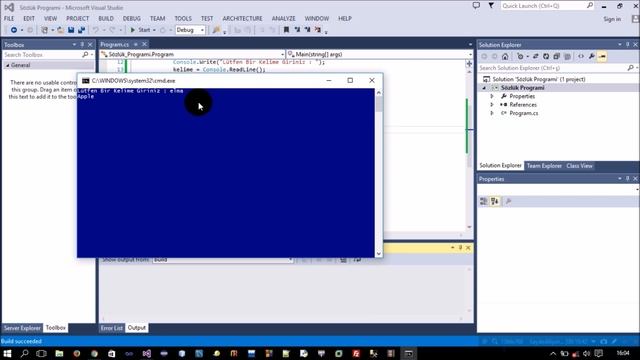Screen dimensions: 640x360
Task: Toggle auto-hide pin of Solution Explorer
Action: click(628, 44)
